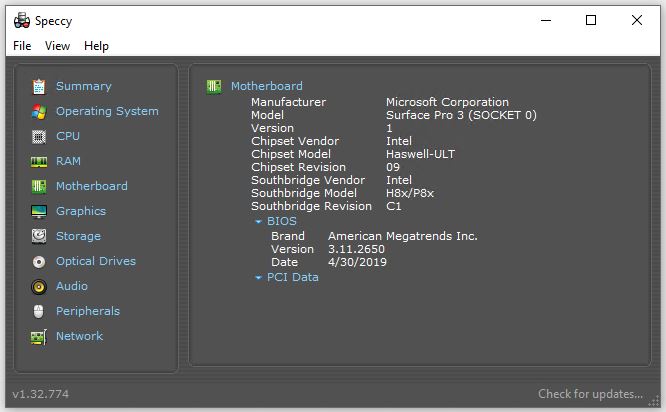The height and width of the screenshot is (412, 666).
Task: Click the Motherboard heading in main panel
Action: 267,86
